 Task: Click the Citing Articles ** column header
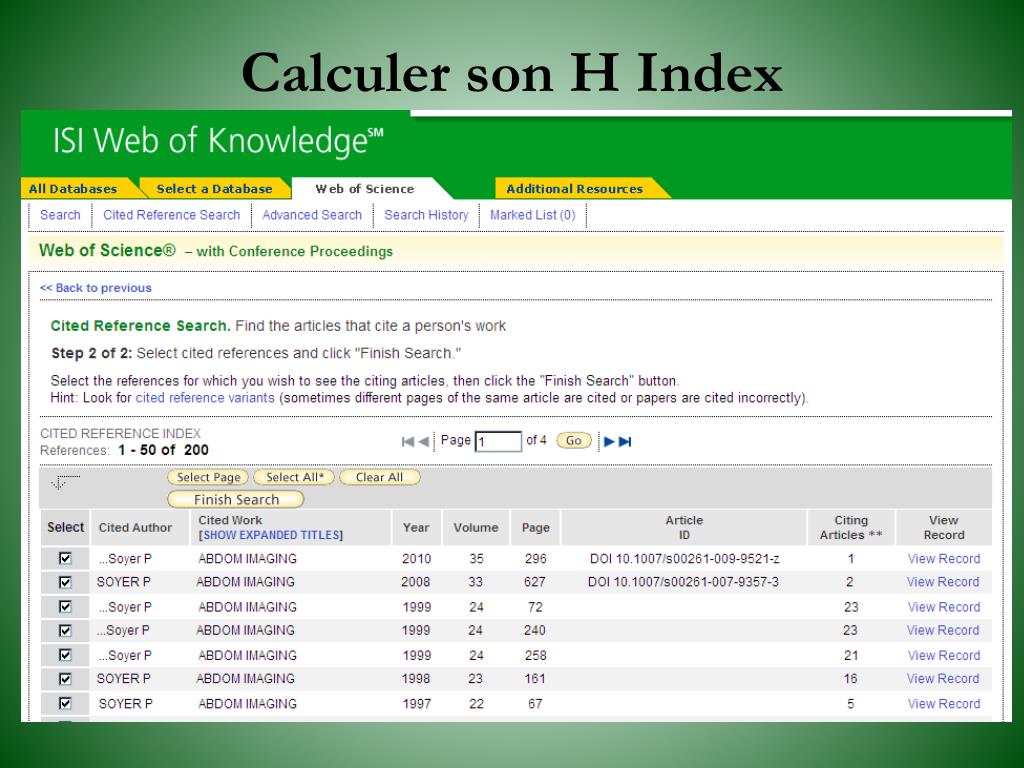(x=851, y=528)
